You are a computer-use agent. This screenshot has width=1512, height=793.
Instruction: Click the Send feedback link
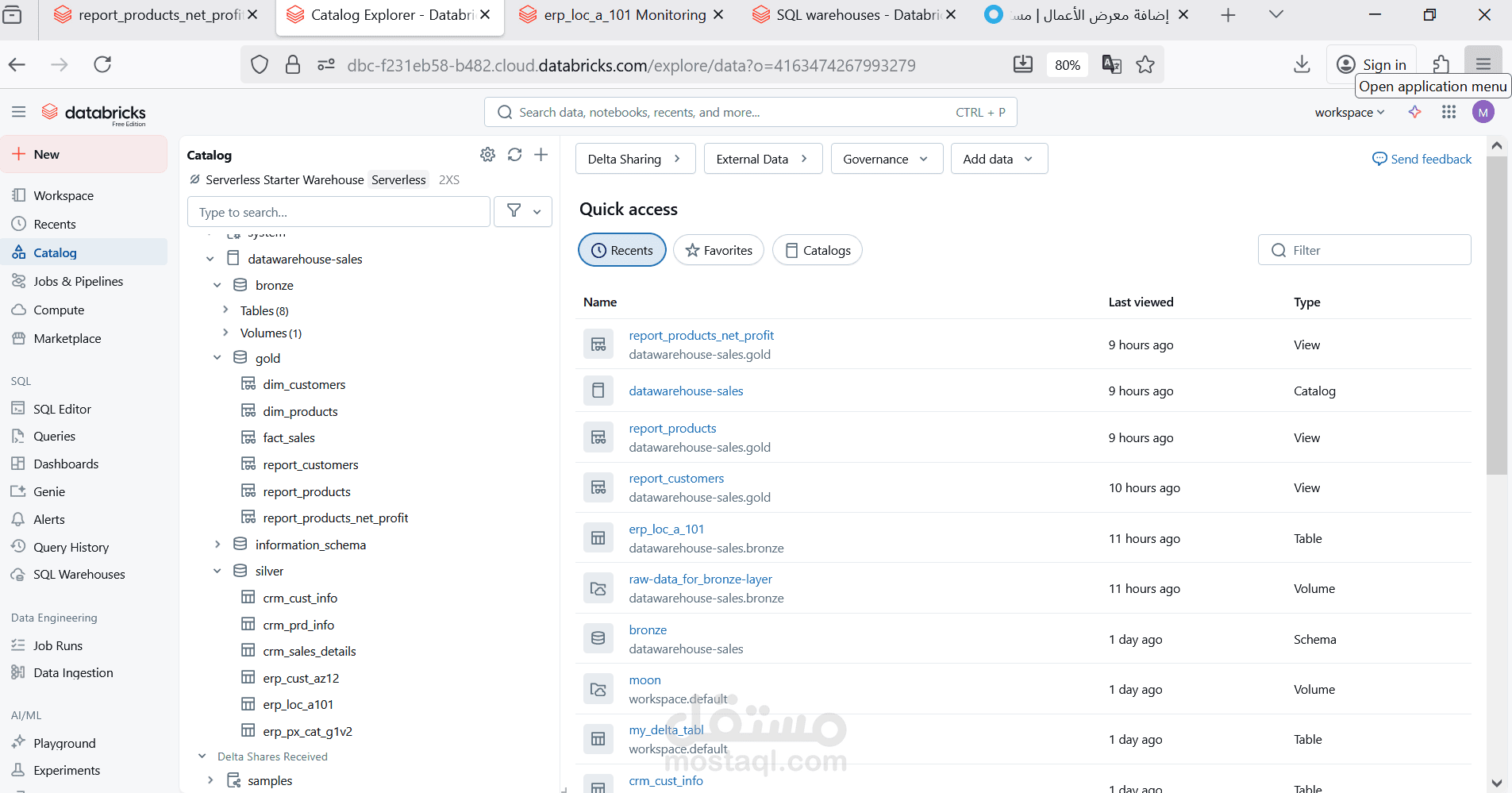tap(1422, 159)
